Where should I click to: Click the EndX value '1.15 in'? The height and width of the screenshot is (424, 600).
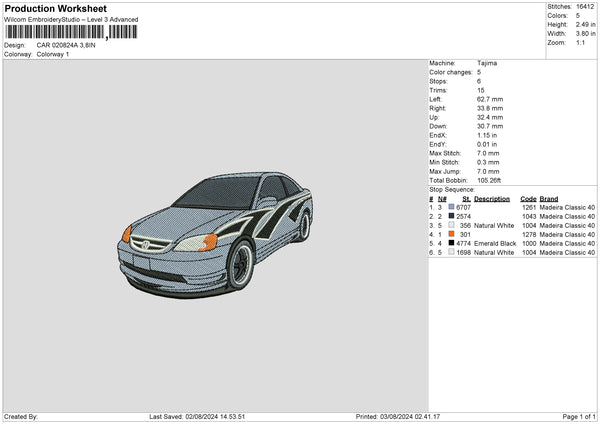click(x=487, y=135)
